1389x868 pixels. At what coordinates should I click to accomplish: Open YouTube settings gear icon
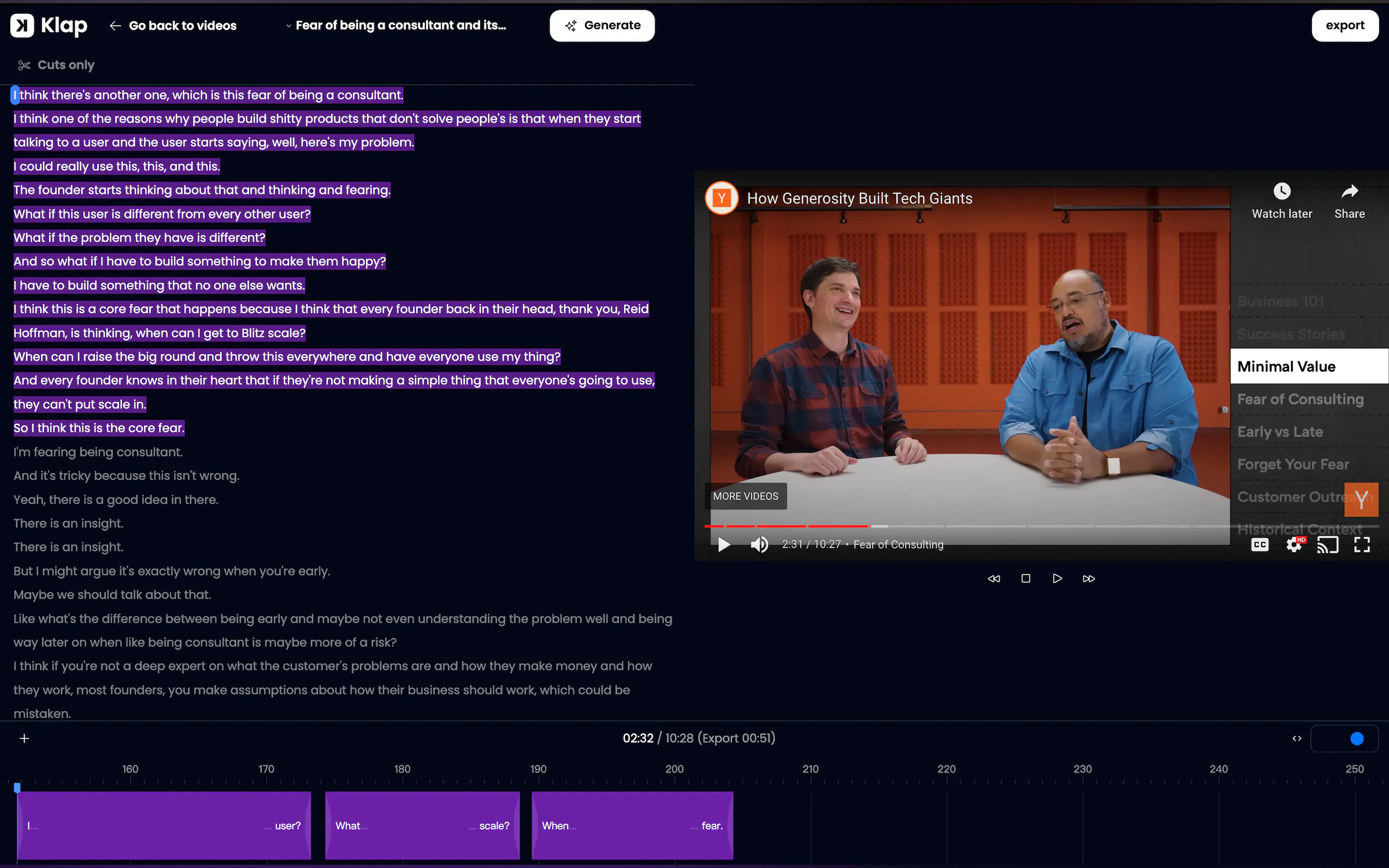coord(1294,544)
